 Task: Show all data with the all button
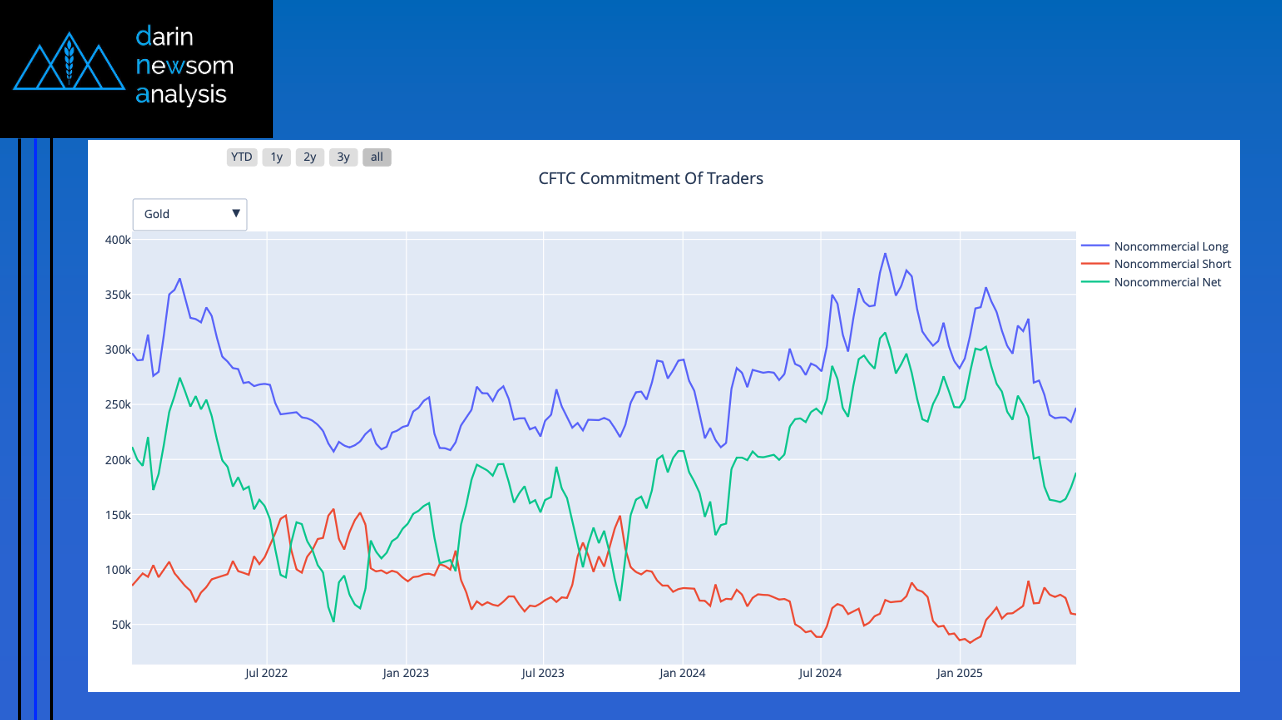(x=377, y=157)
